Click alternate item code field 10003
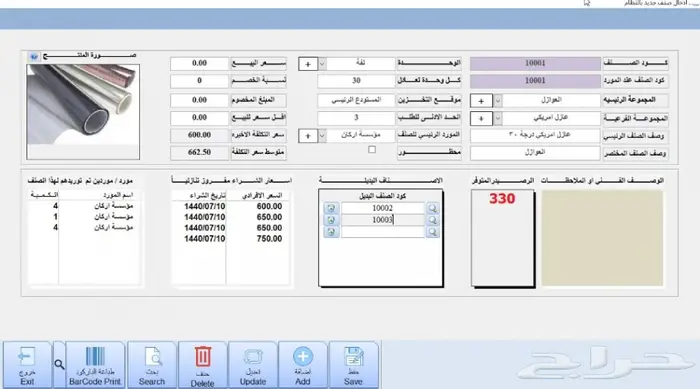Screen dimensions: 700x389 (x=383, y=220)
